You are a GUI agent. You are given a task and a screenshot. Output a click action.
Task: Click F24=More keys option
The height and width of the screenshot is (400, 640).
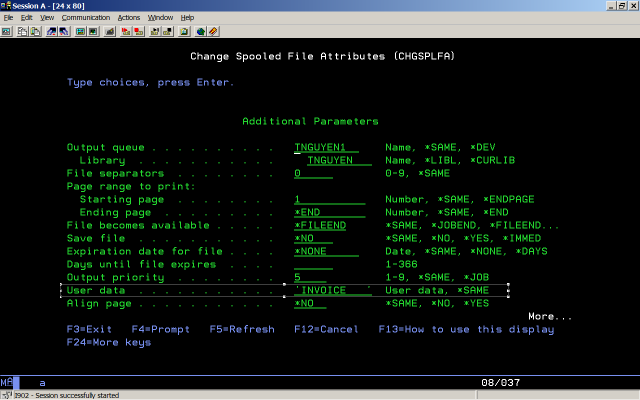click(108, 342)
